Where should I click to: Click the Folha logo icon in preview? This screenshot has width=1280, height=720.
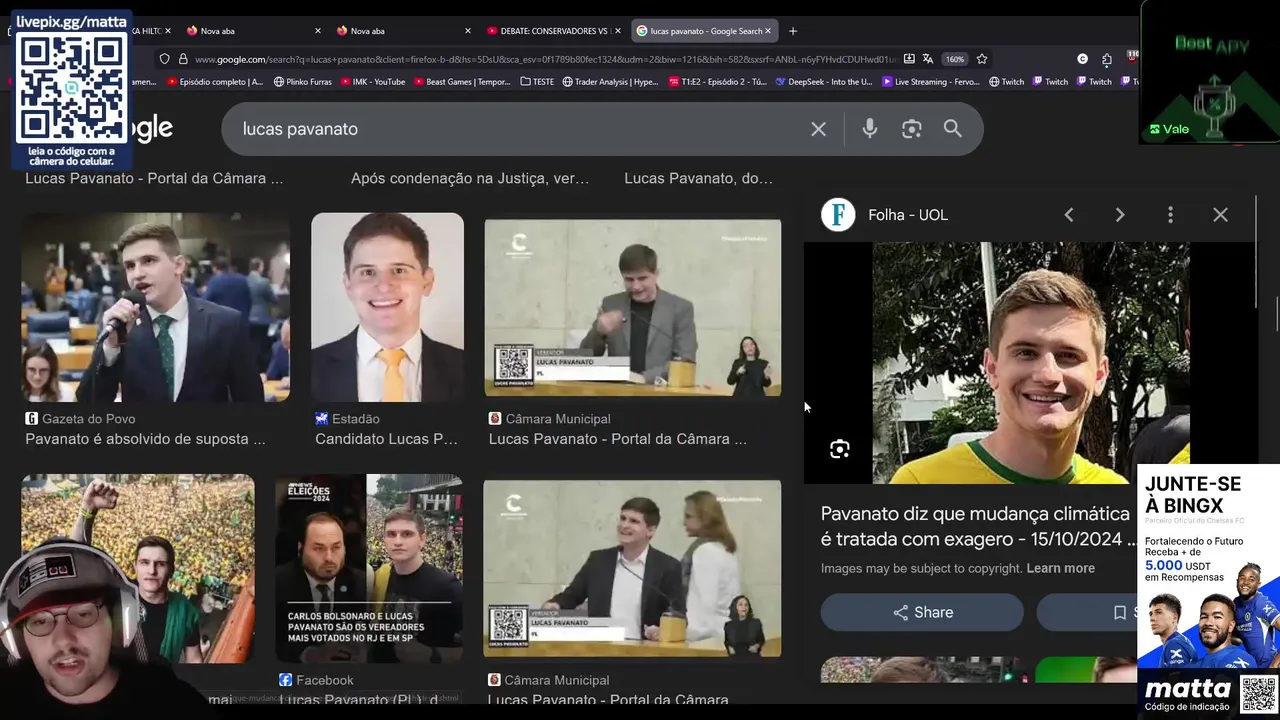(x=838, y=215)
